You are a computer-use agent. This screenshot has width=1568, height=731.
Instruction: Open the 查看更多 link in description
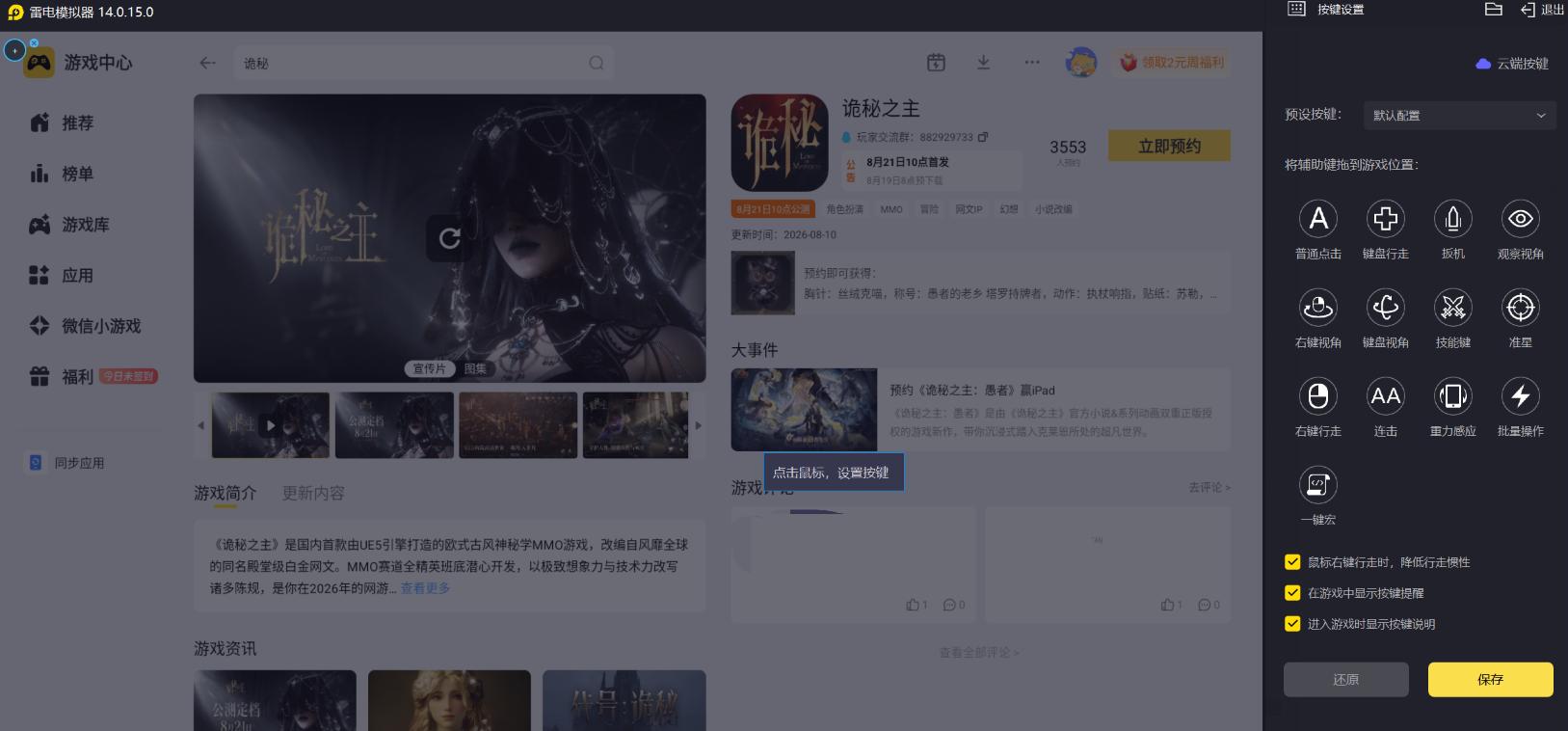coord(426,588)
